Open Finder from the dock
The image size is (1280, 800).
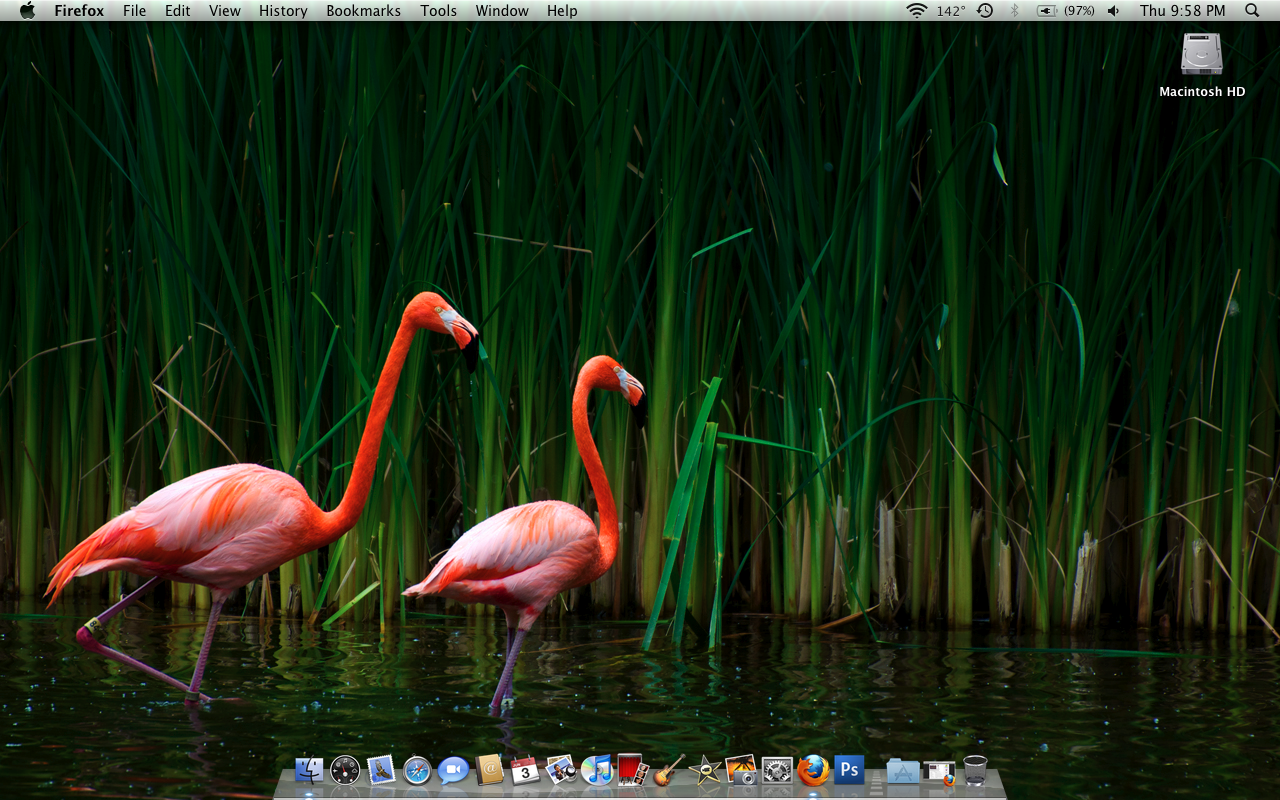tap(309, 770)
